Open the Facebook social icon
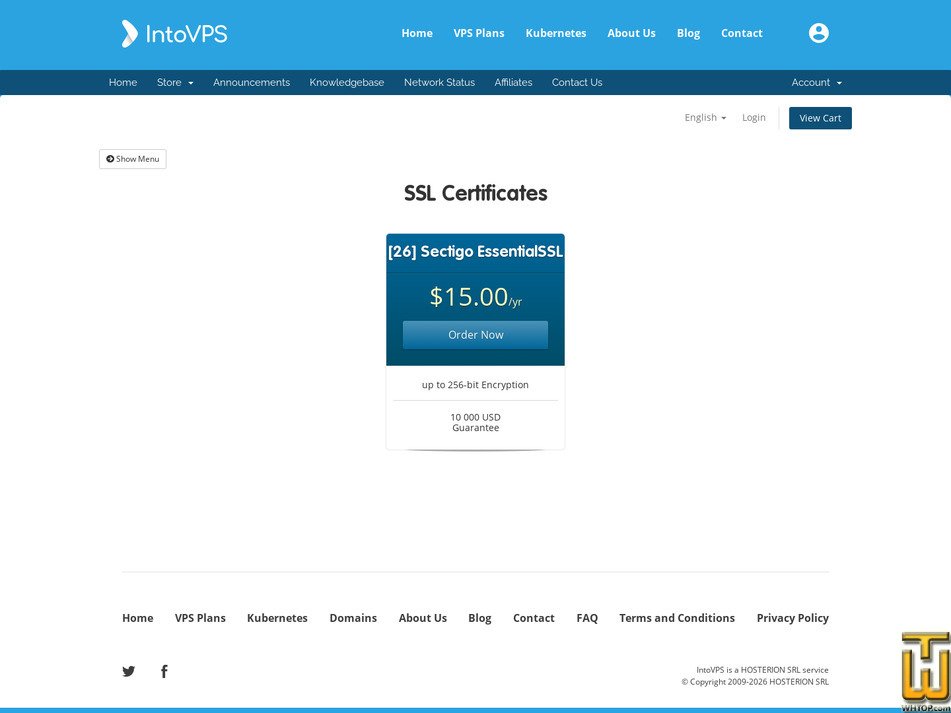The width and height of the screenshot is (951, 713). [164, 671]
